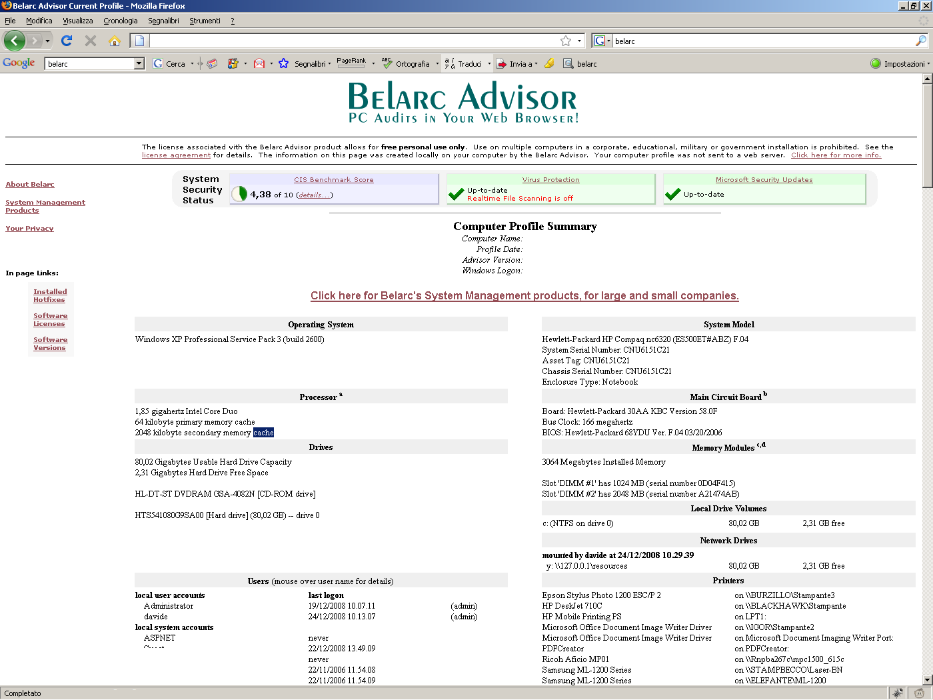Open the ? help menu
The height and width of the screenshot is (700, 933).
tap(233, 21)
